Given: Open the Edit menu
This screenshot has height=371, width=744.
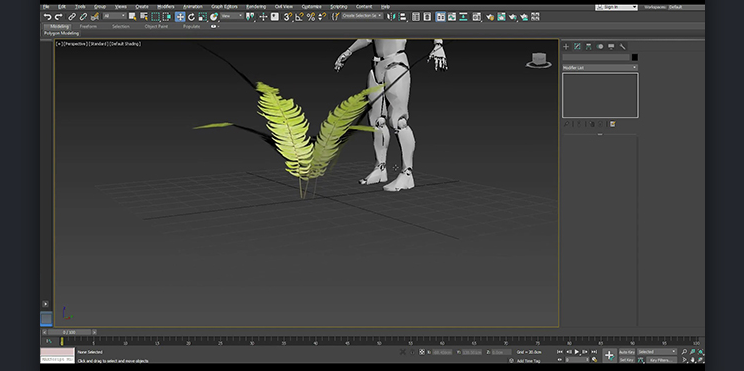Looking at the screenshot, I should [62, 7].
